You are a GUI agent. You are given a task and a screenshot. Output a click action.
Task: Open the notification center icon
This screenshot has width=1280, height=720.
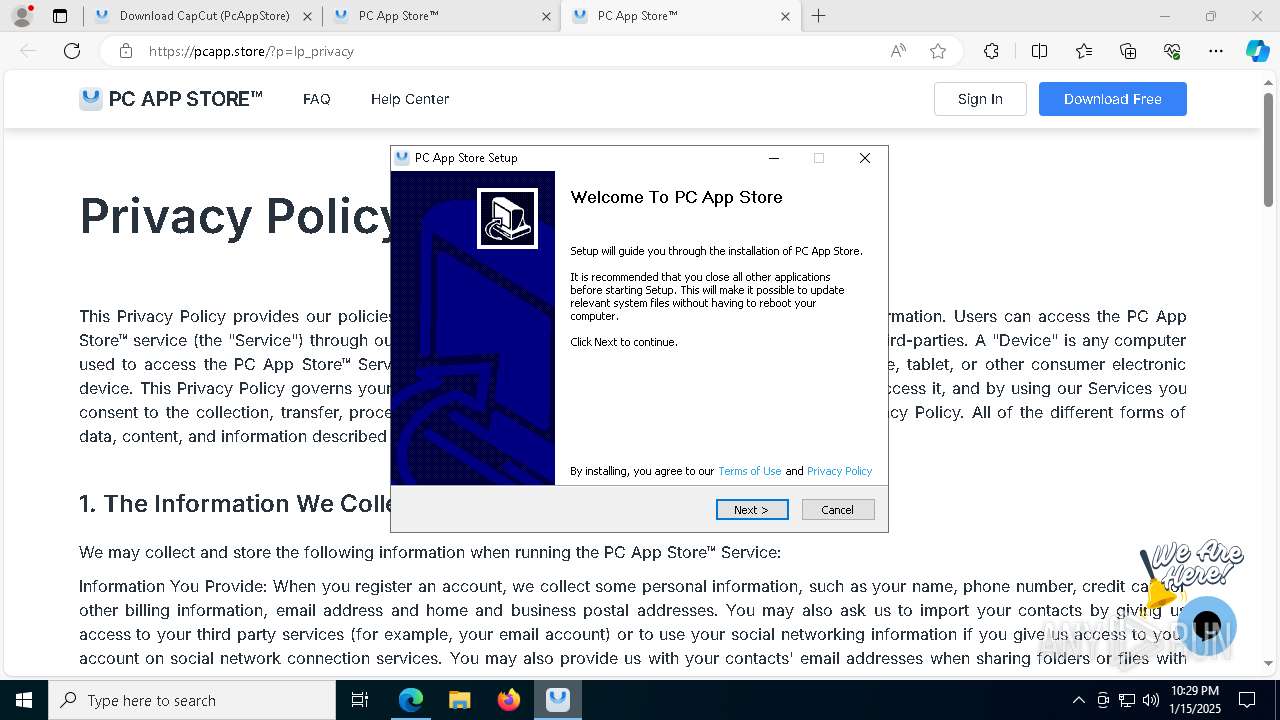[x=1247, y=700]
